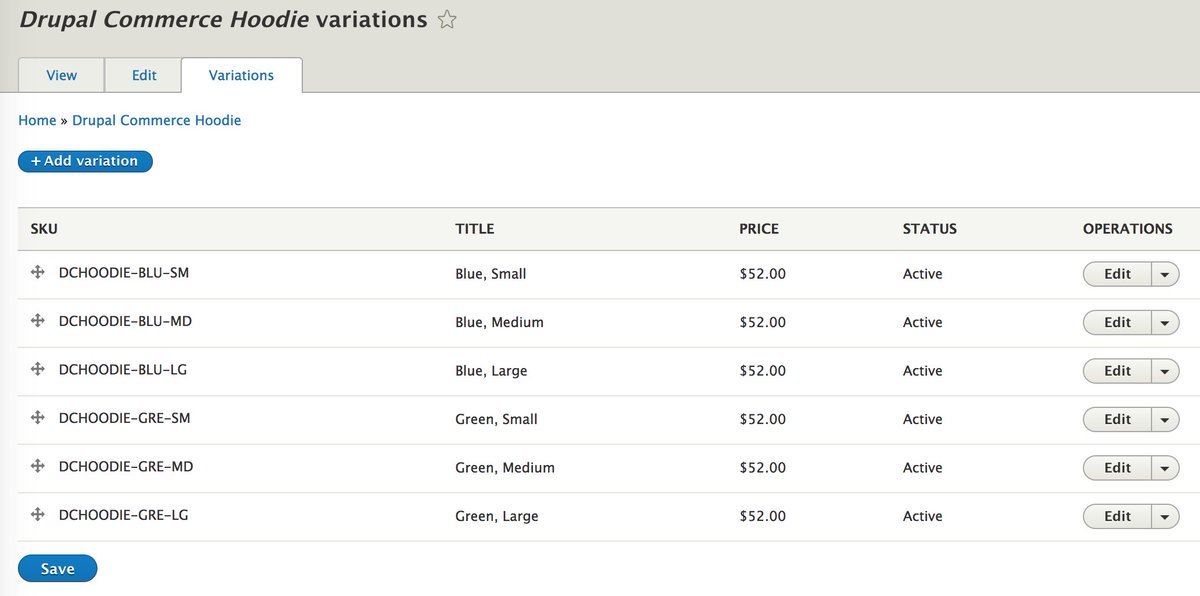Select the move handle beside DCHOODIE-GRE-MD

(38, 466)
